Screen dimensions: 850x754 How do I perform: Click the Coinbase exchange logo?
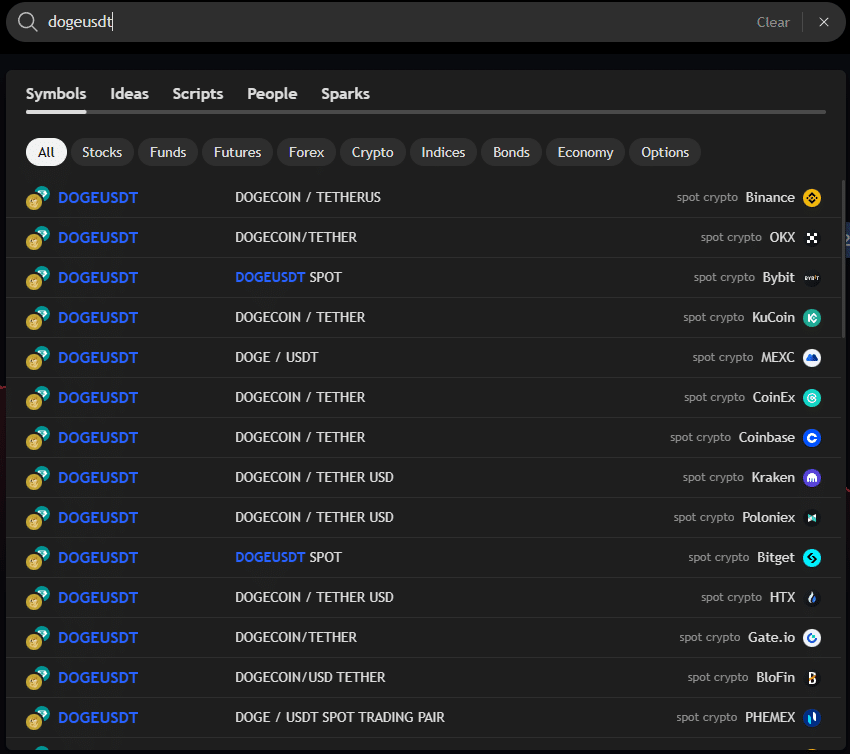(x=812, y=438)
